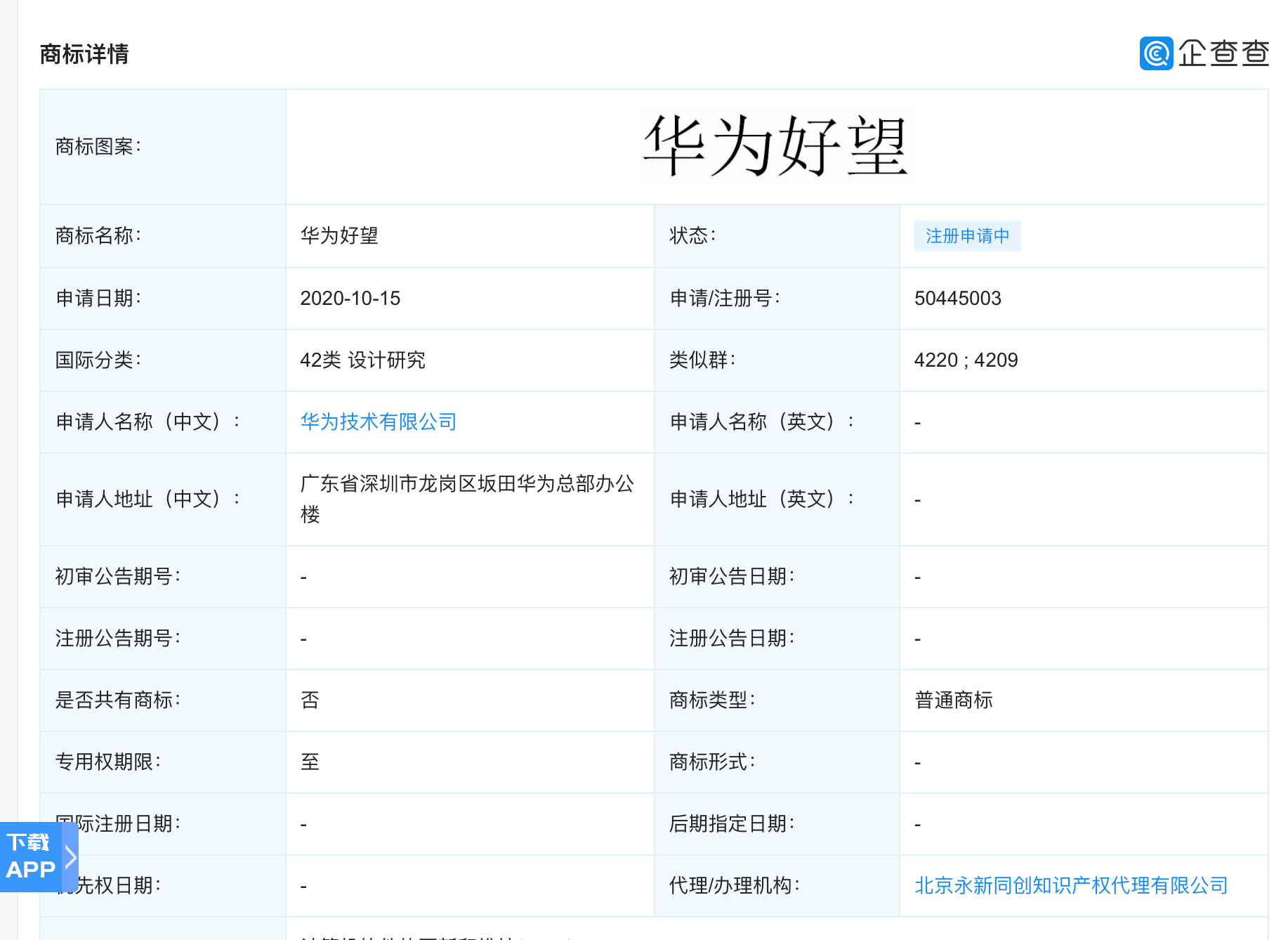Click the 申请人地址（英文） label
The height and width of the screenshot is (940, 1288).
click(762, 500)
